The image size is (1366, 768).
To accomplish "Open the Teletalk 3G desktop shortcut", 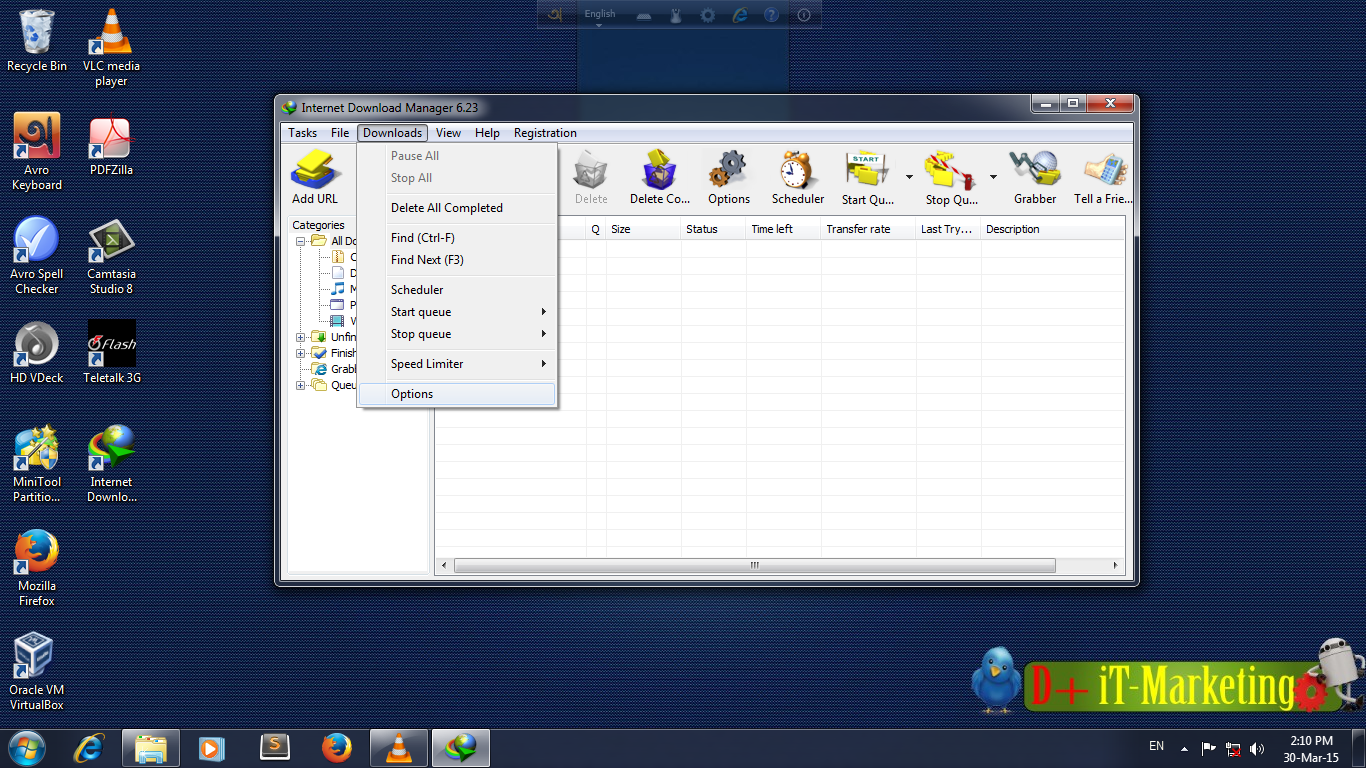I will coord(111,352).
